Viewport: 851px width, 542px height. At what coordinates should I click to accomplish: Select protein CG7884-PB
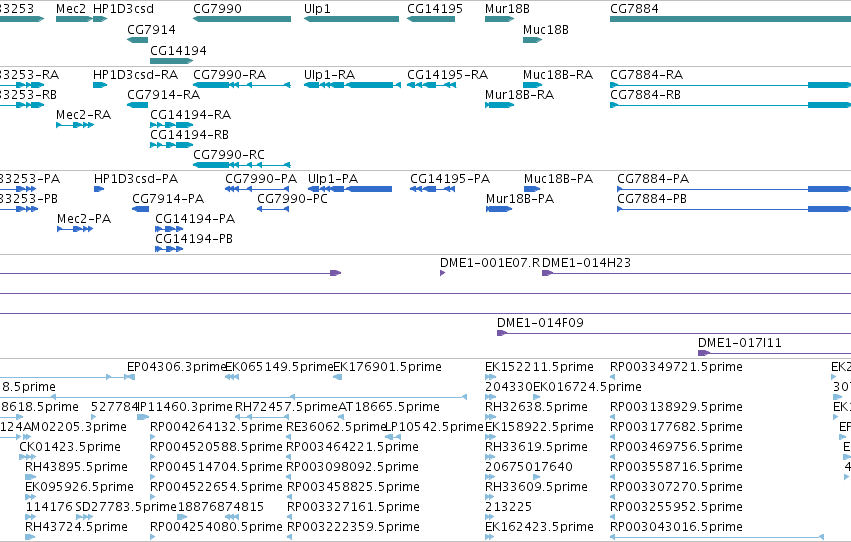point(734,209)
